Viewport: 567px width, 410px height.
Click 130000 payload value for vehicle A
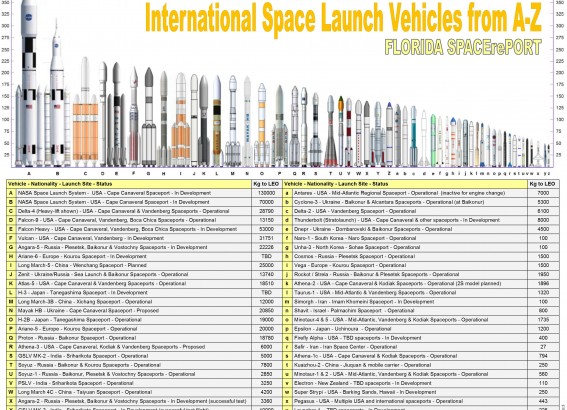click(x=267, y=193)
